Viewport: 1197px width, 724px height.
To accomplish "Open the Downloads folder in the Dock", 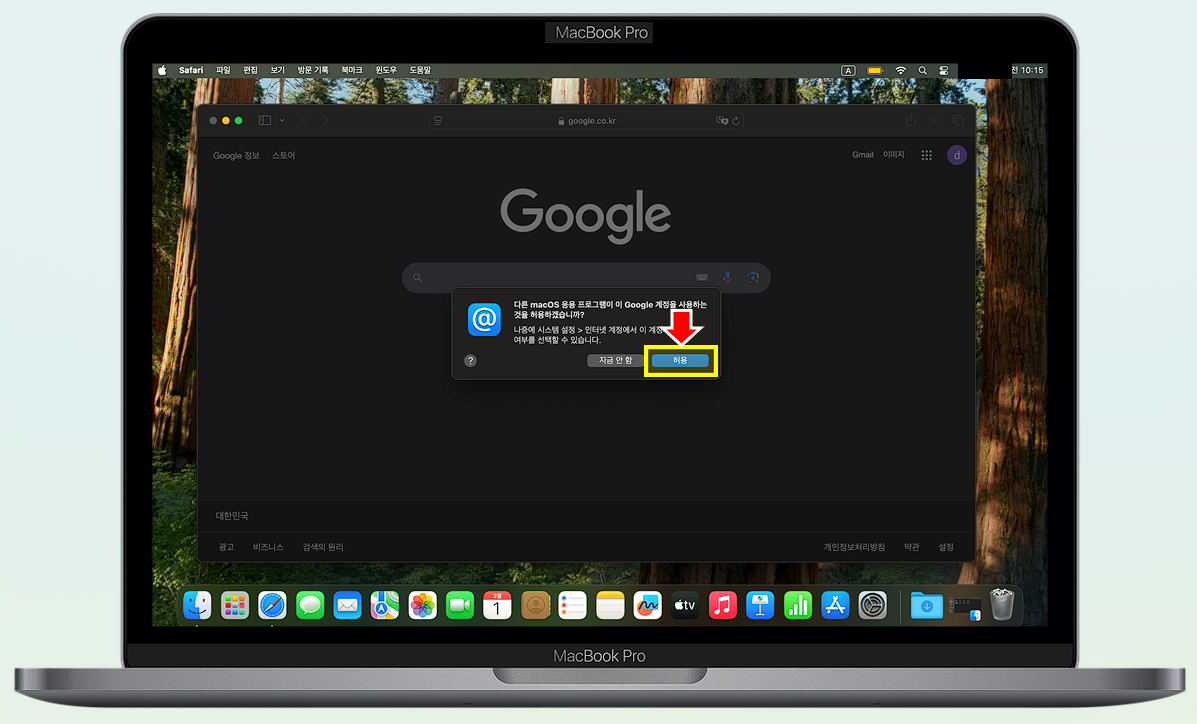I will (926, 606).
